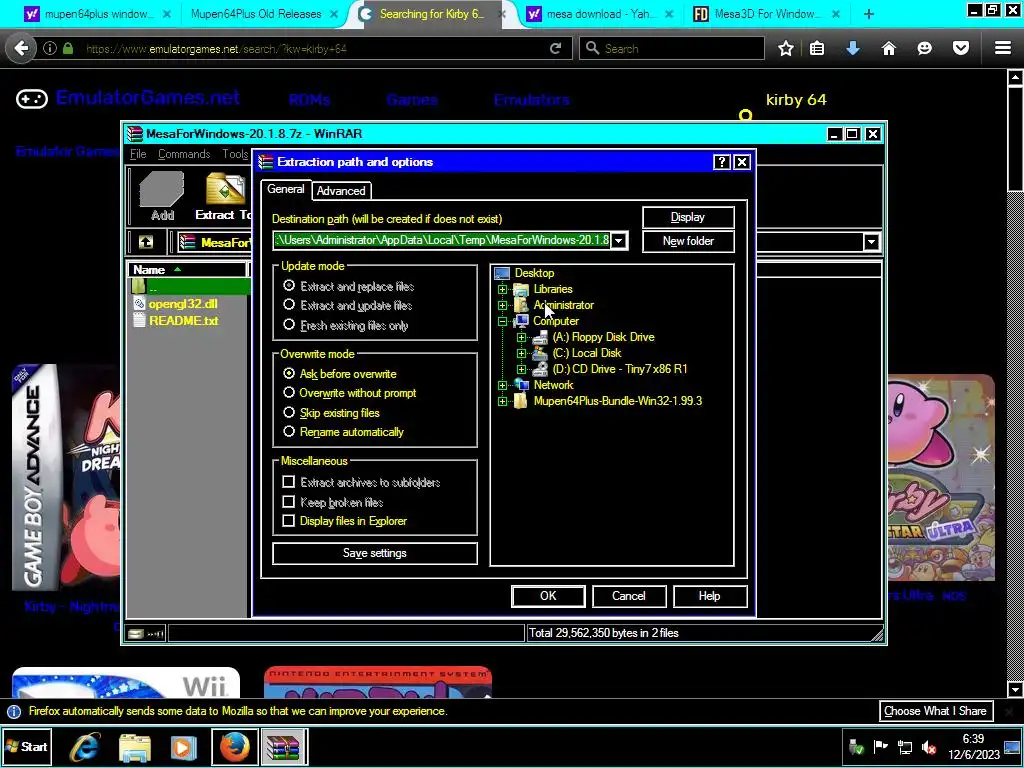
Task: Open the Firefox downloads arrow
Action: [853, 48]
